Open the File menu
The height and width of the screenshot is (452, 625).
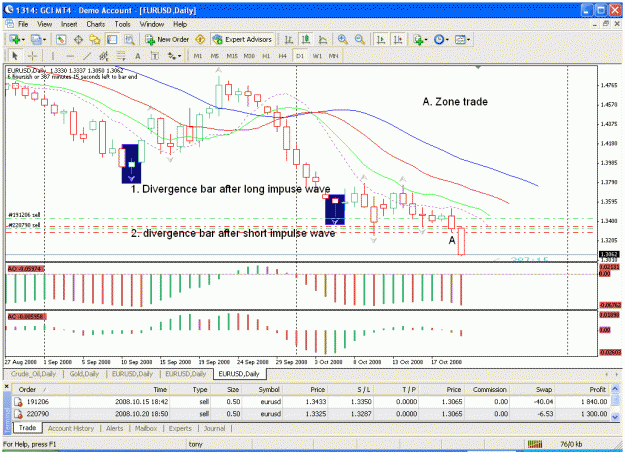pyautogui.click(x=23, y=24)
